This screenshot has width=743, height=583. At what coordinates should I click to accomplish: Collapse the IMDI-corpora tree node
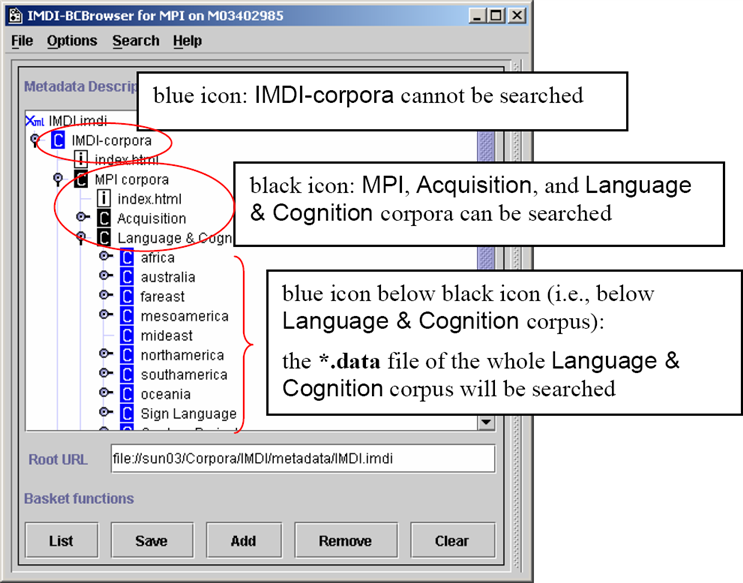[x=35, y=140]
